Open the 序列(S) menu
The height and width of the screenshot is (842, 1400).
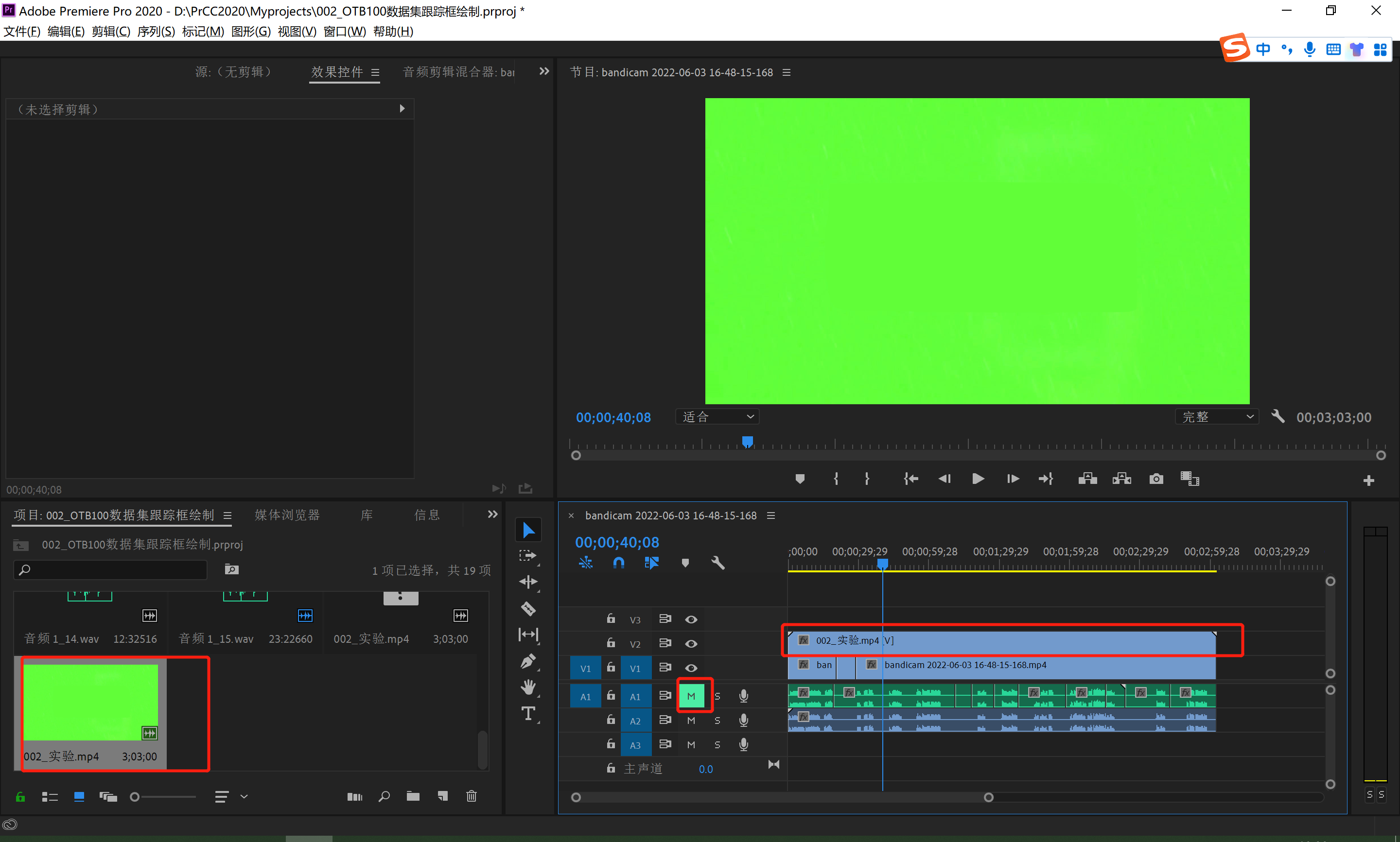(x=156, y=31)
